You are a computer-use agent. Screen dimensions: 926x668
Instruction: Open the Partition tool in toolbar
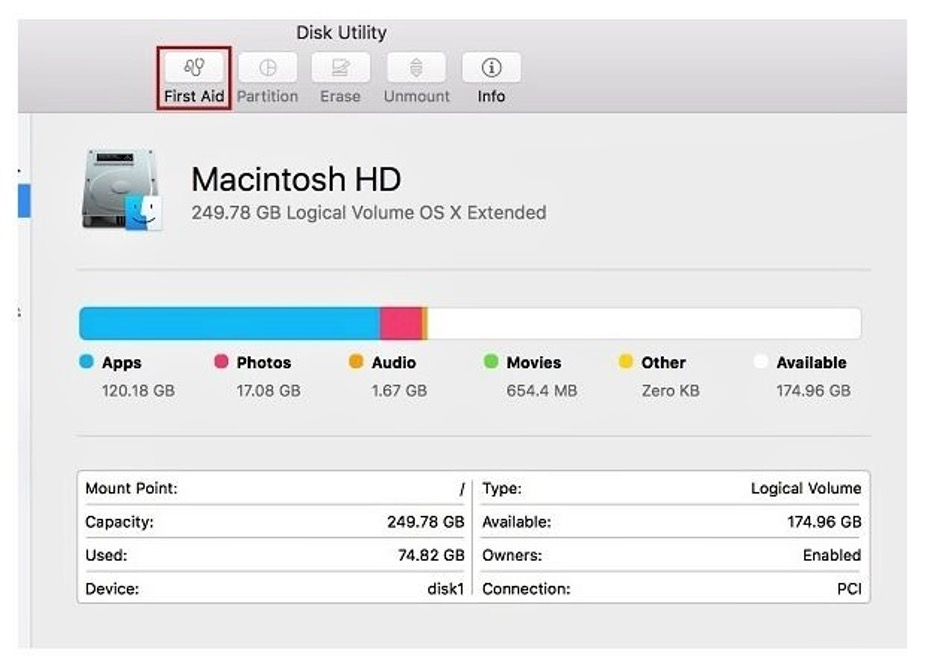click(267, 68)
